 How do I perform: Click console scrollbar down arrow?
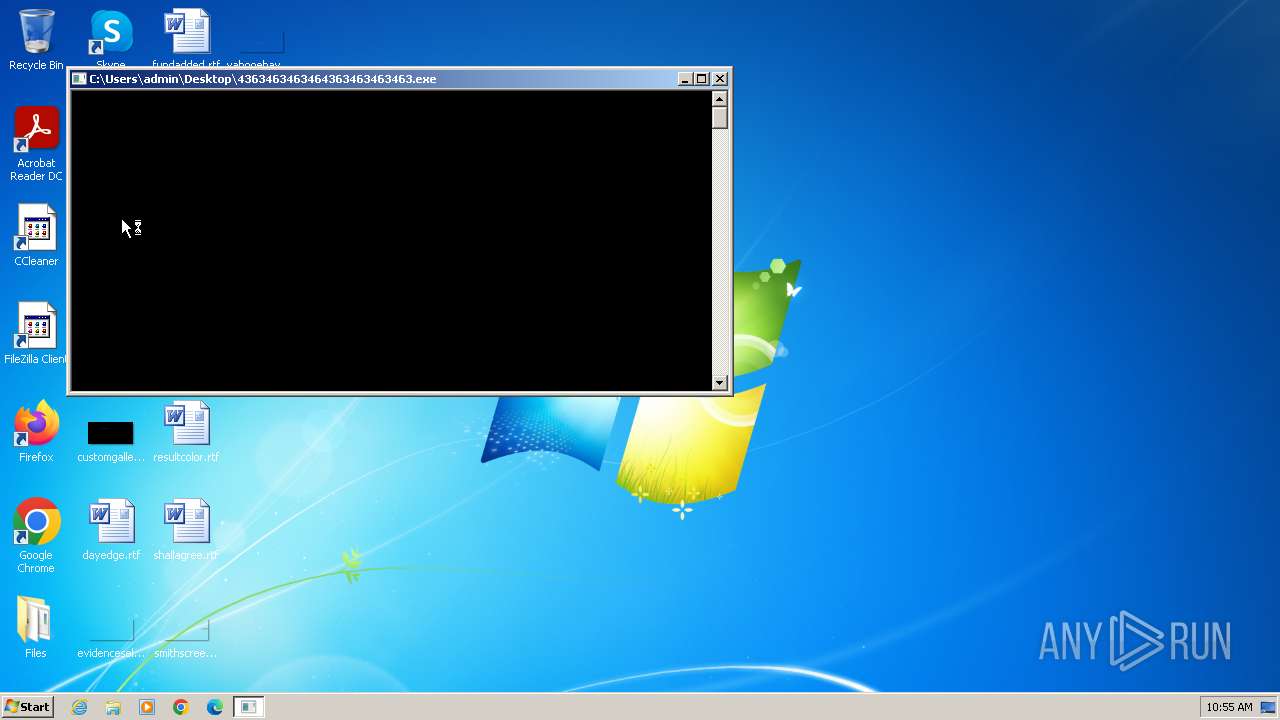(719, 382)
